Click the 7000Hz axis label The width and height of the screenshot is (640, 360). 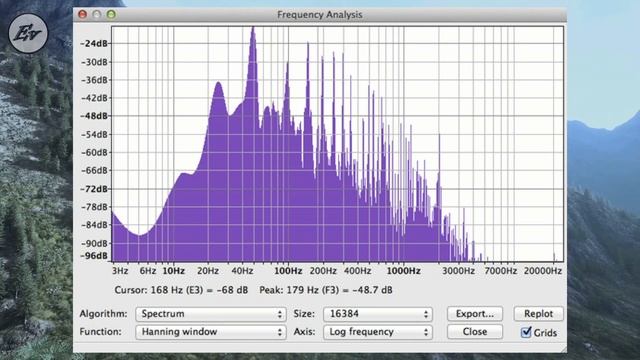(x=500, y=271)
